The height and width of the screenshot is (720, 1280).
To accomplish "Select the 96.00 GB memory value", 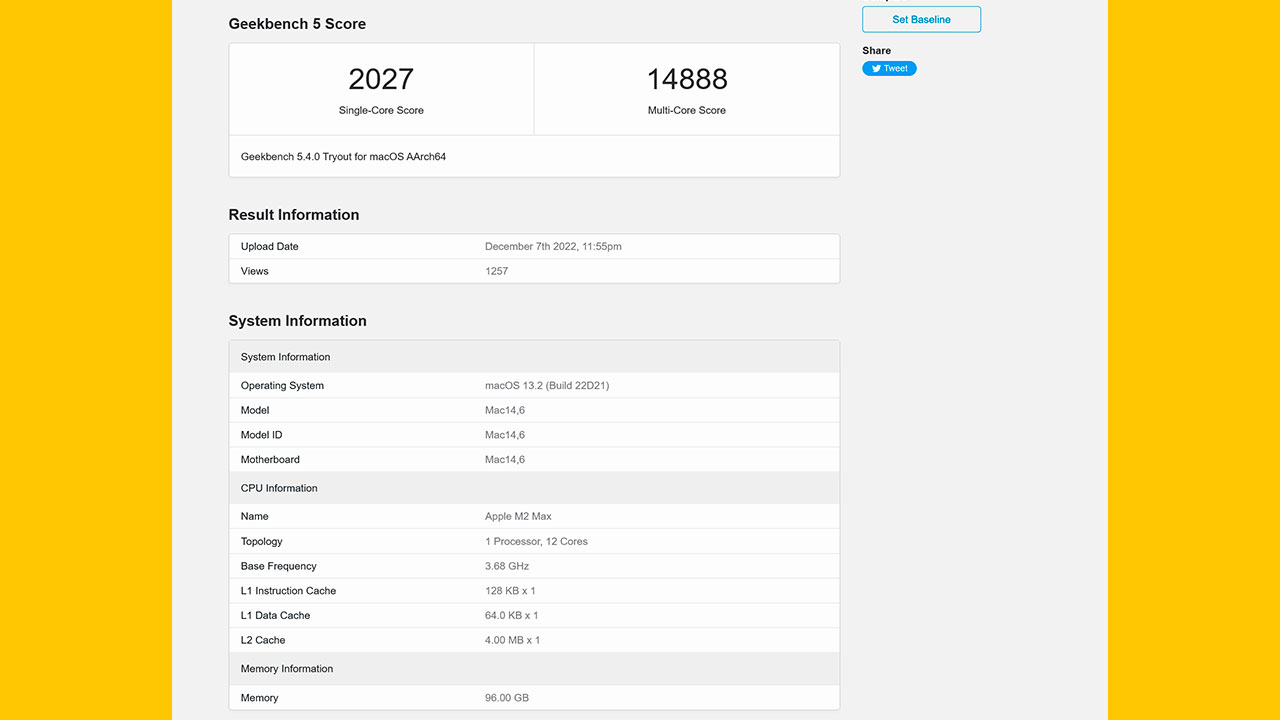I will pos(507,698).
